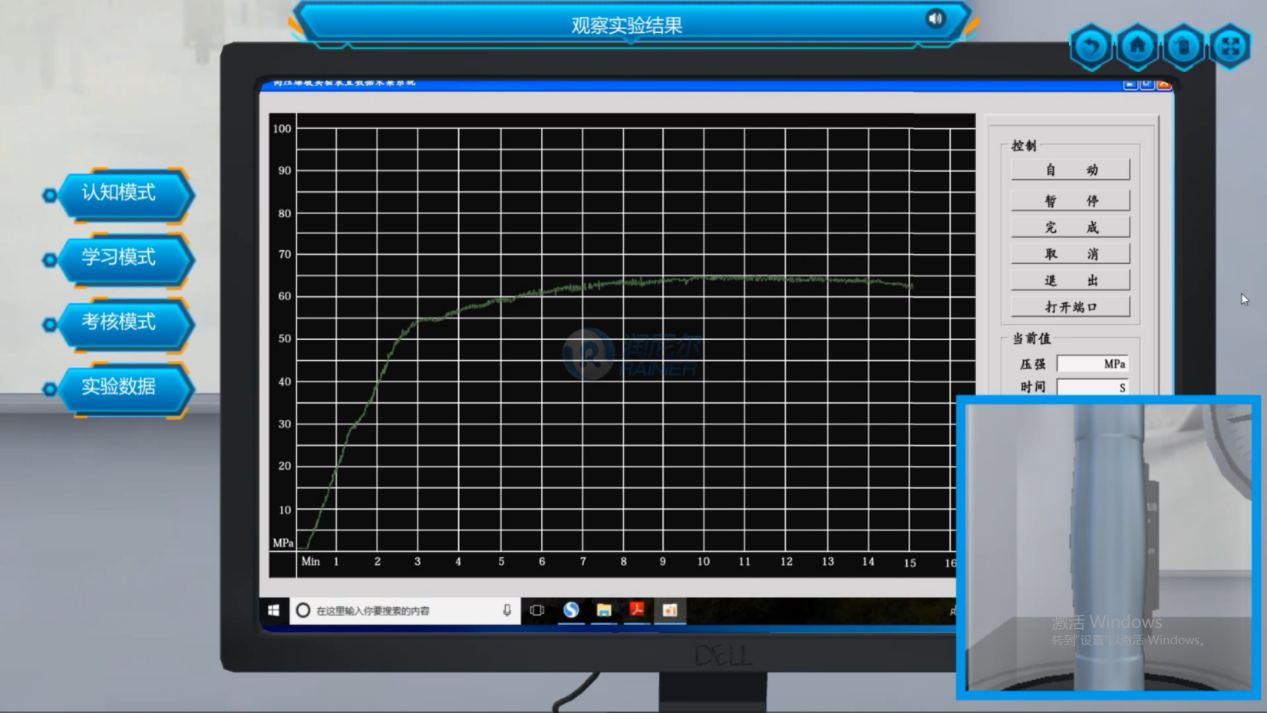Open the Windows Start menu icon
The image size is (1267, 713).
click(x=273, y=610)
